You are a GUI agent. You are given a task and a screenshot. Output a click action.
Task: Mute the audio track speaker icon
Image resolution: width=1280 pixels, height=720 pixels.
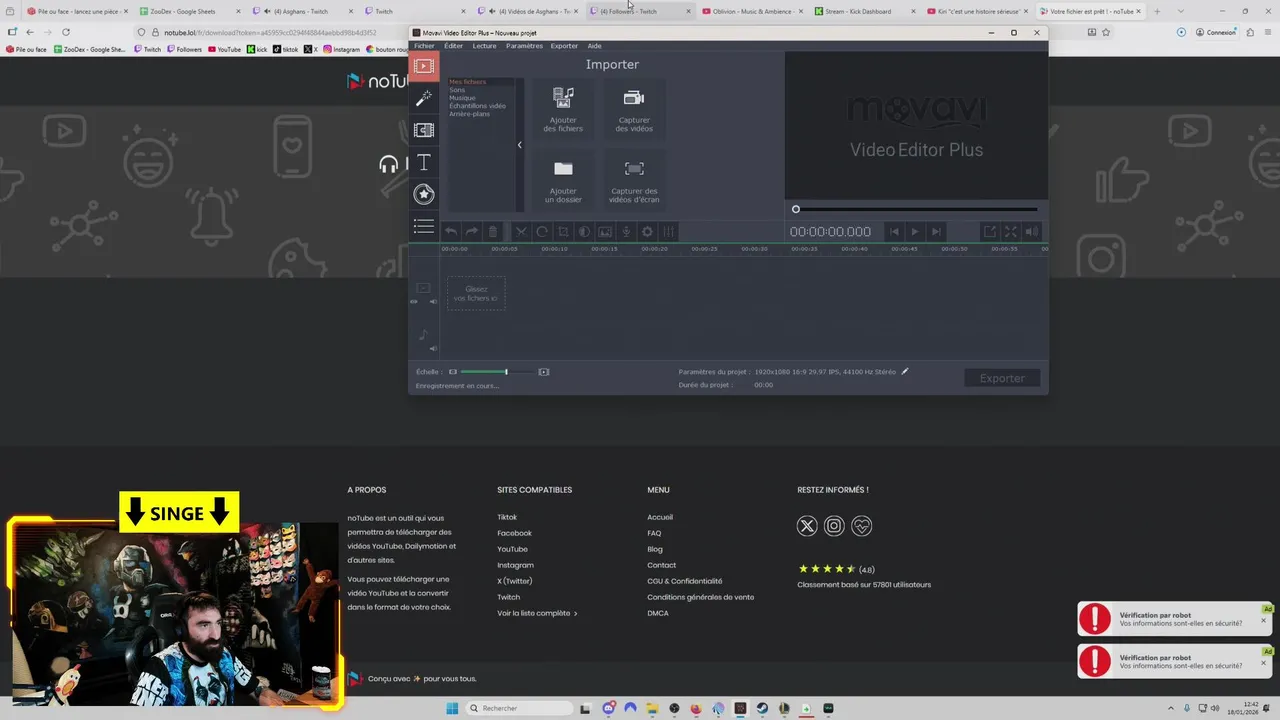click(x=433, y=349)
